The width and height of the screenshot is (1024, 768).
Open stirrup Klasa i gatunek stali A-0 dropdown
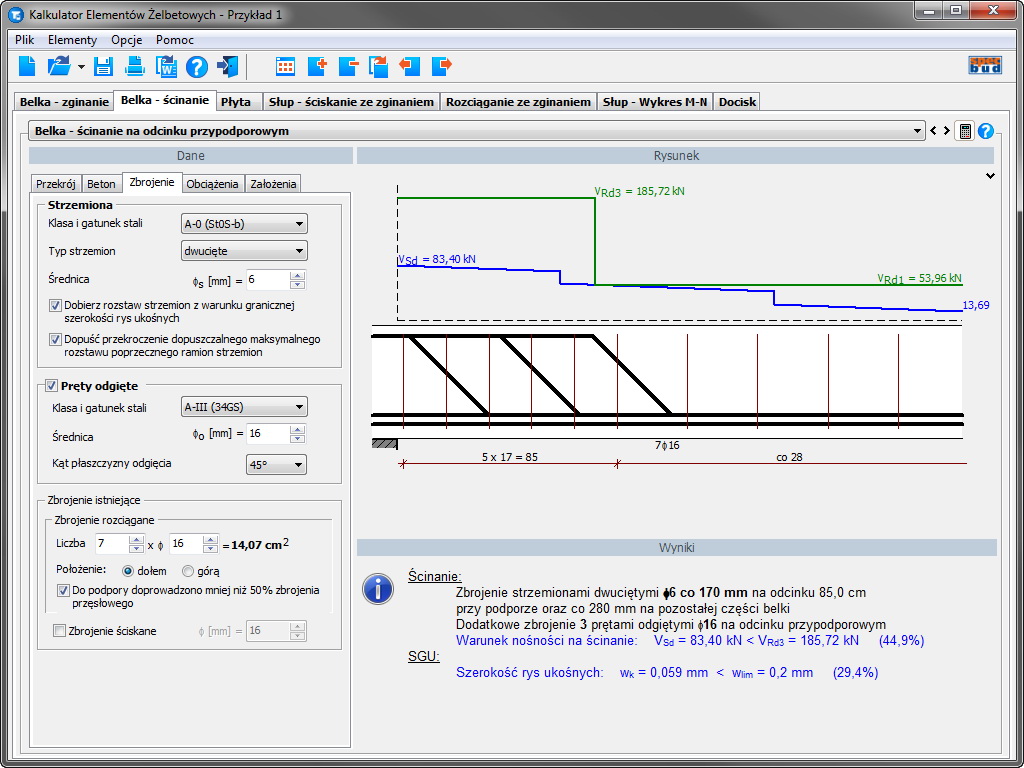point(244,224)
